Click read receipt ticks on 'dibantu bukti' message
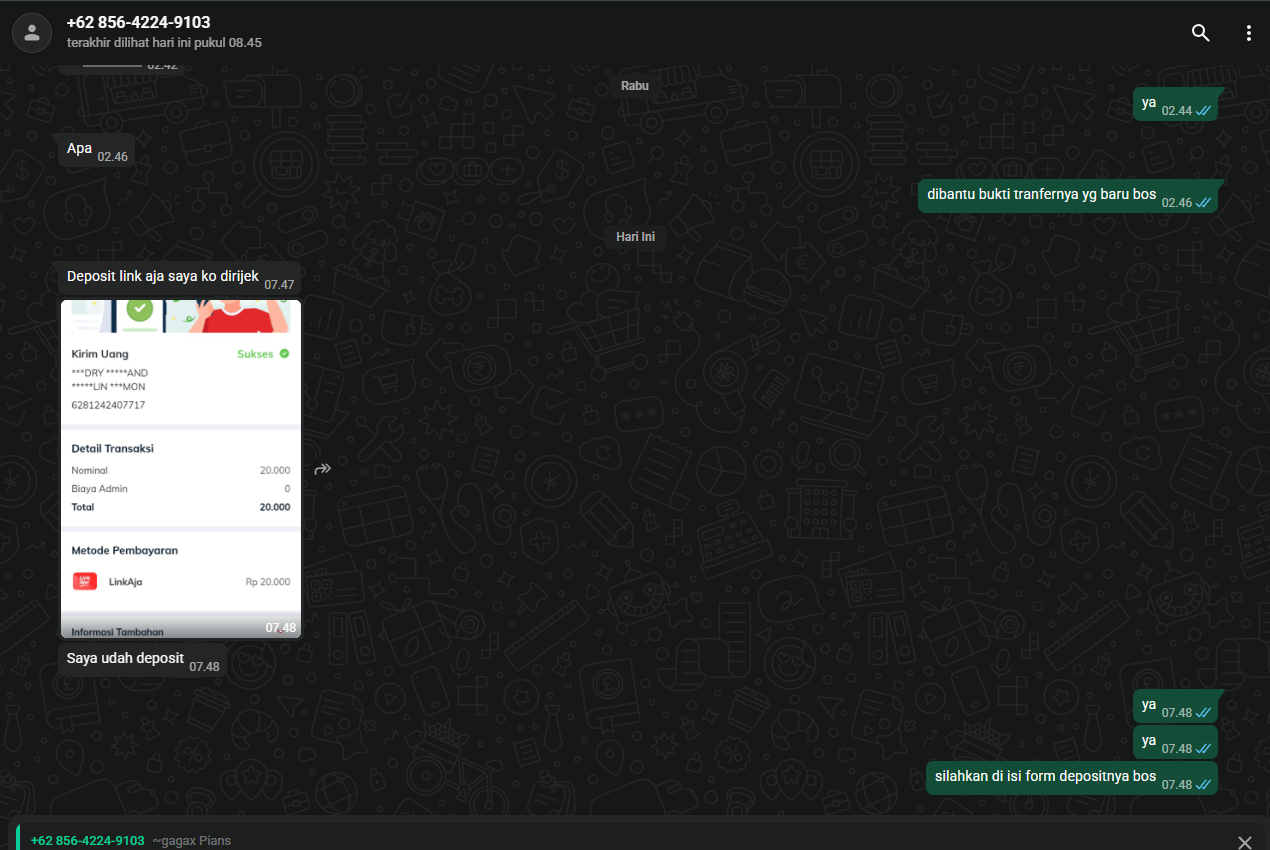Image resolution: width=1270 pixels, height=850 pixels. [1203, 203]
